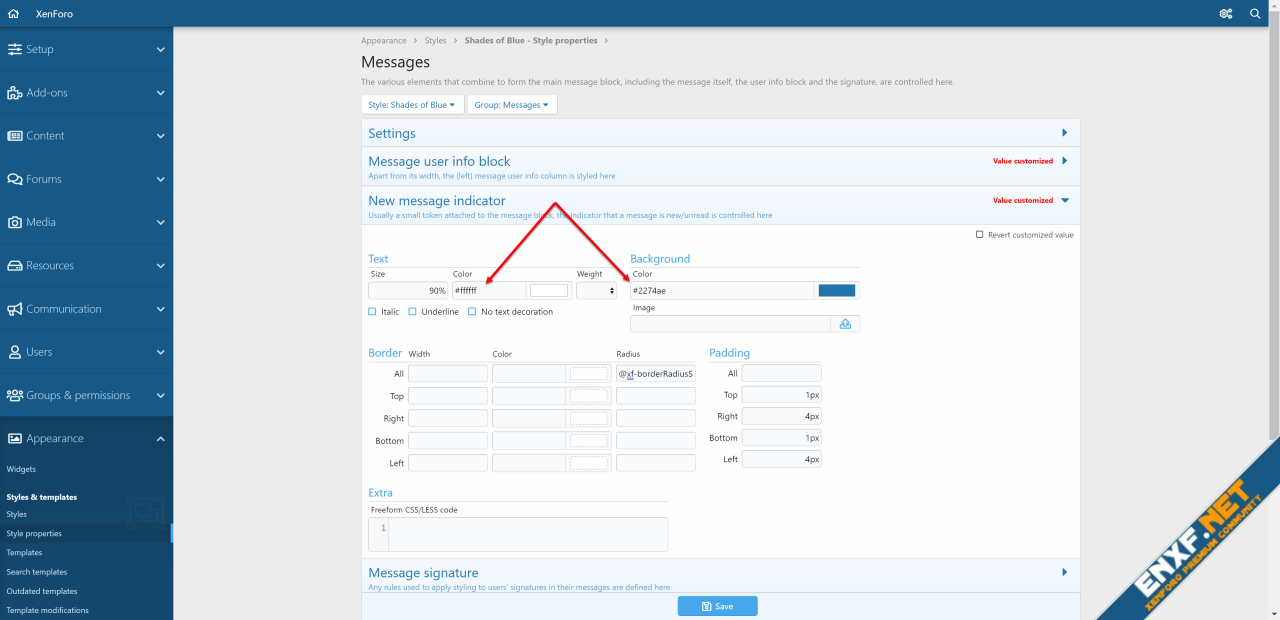Open the Group: Messages dropdown

click(x=511, y=105)
